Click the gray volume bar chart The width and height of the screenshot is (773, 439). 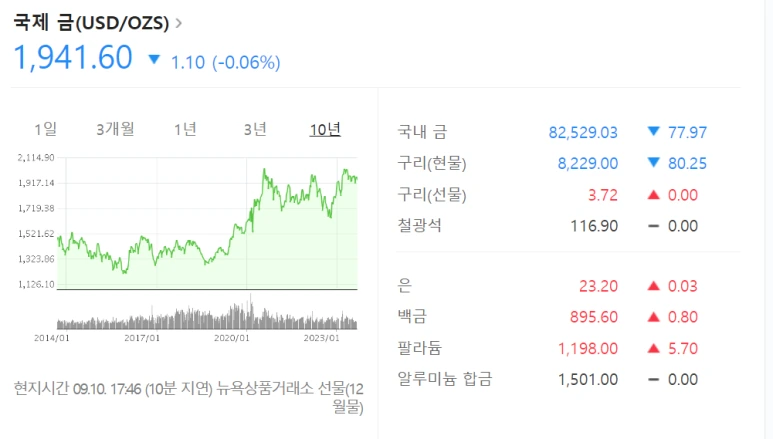click(207, 314)
